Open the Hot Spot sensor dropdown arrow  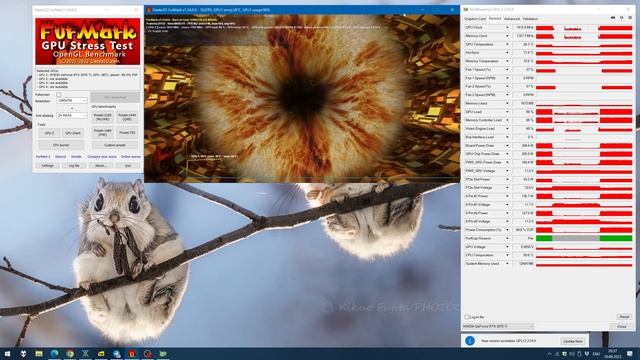(507, 53)
